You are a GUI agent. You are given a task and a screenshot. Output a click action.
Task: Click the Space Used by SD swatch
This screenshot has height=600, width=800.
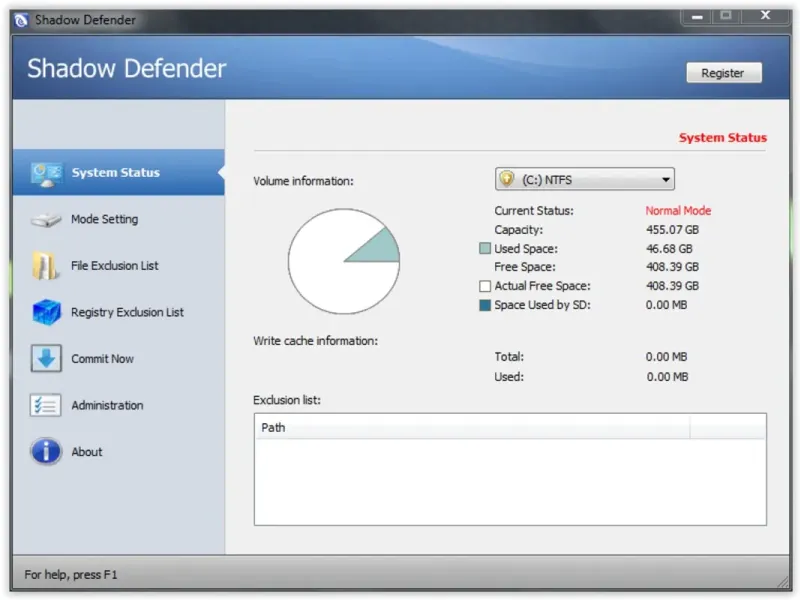coord(485,305)
